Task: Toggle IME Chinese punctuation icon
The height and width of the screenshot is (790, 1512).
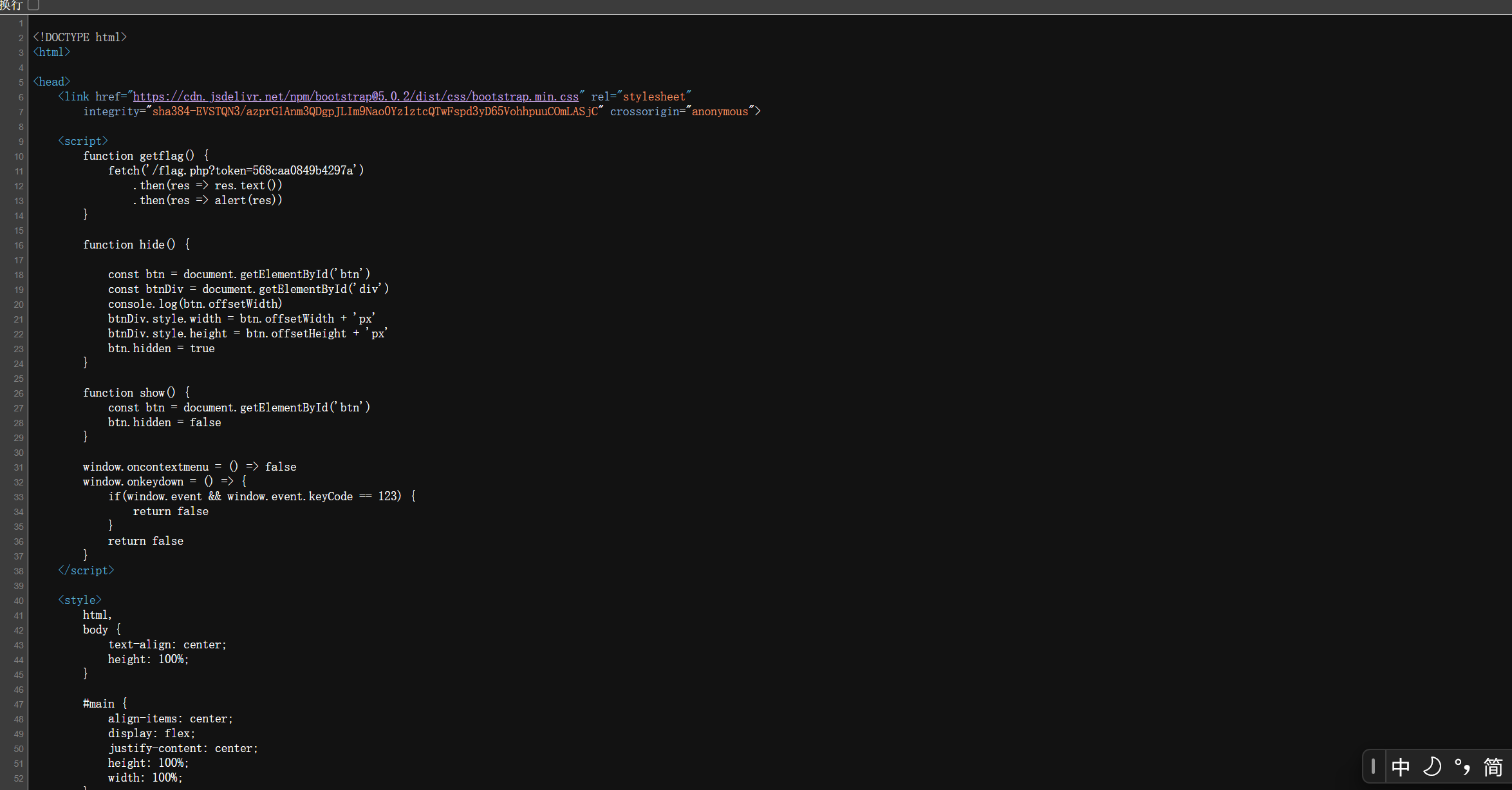Action: point(1462,767)
